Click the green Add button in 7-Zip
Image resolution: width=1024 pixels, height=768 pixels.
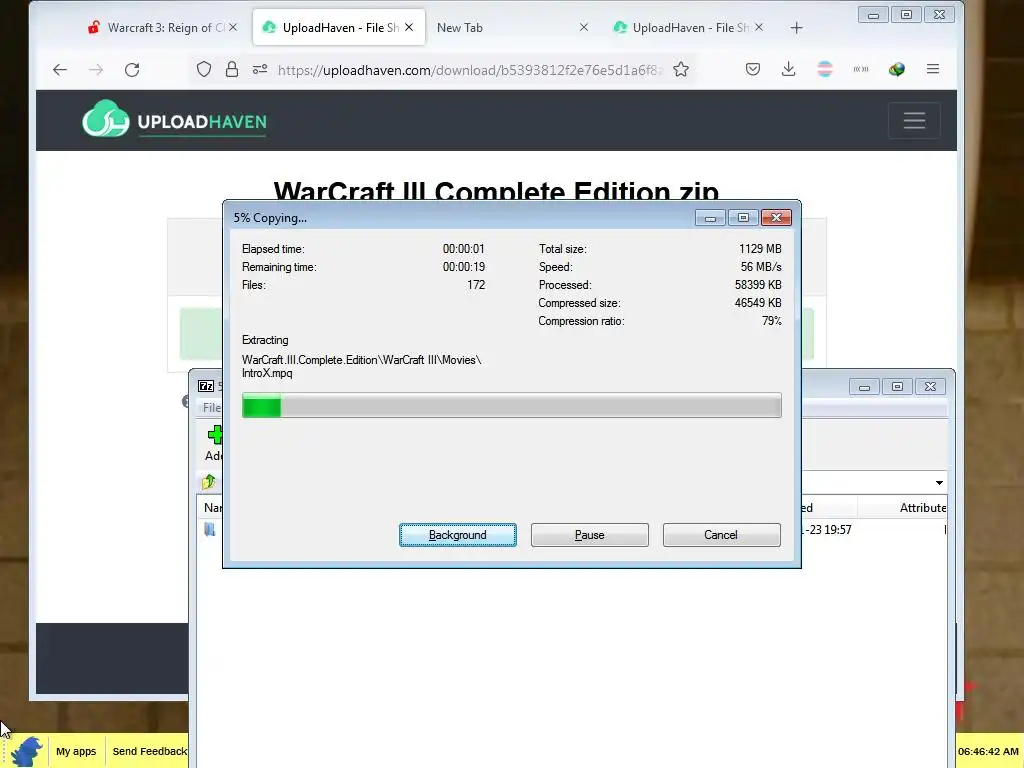click(x=214, y=443)
